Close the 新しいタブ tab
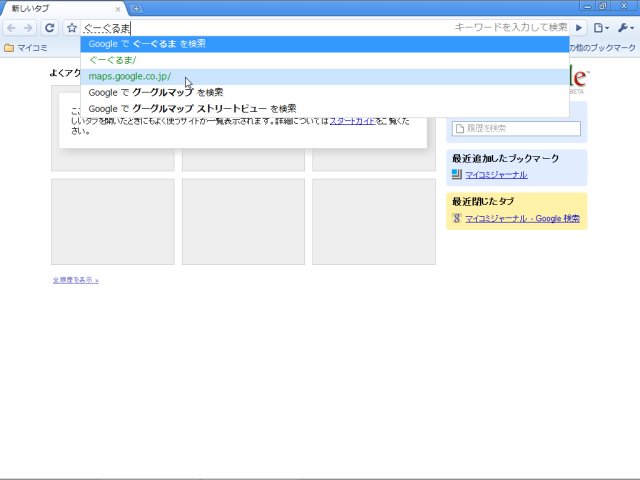Screen dimensions: 640x480 (x=118, y=9)
